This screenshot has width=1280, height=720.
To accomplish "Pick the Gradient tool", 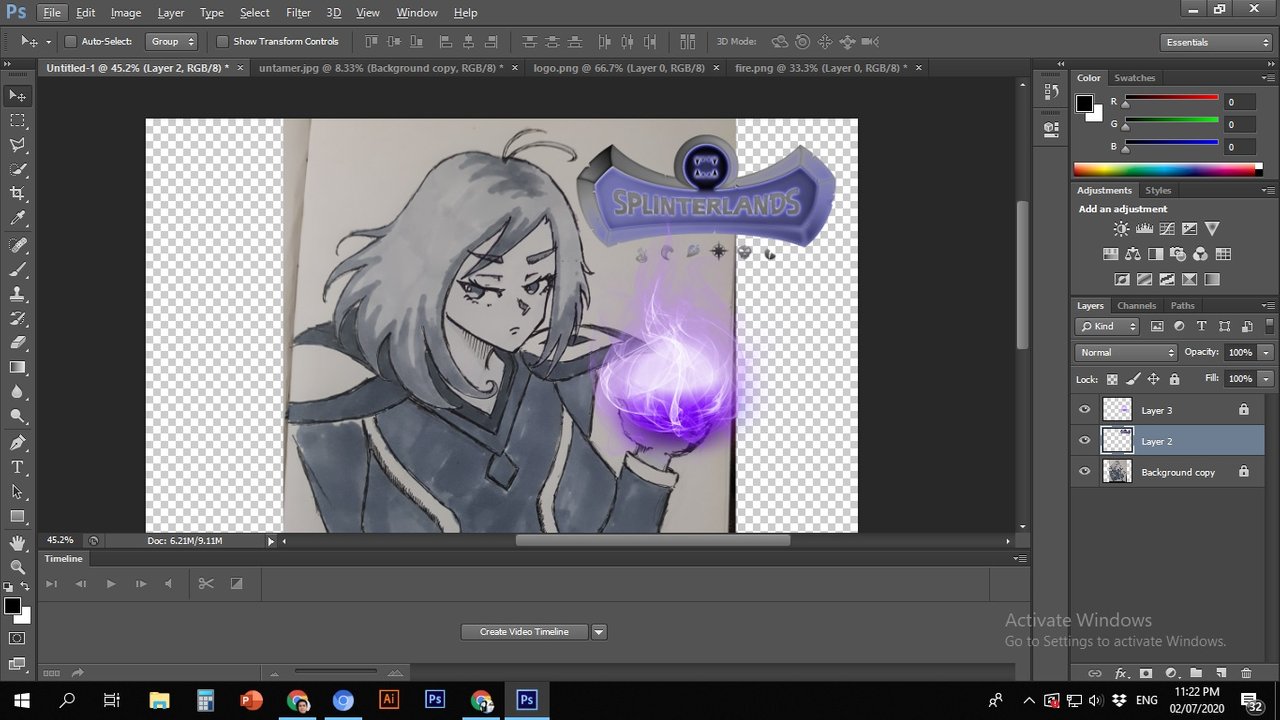I will click(x=18, y=368).
